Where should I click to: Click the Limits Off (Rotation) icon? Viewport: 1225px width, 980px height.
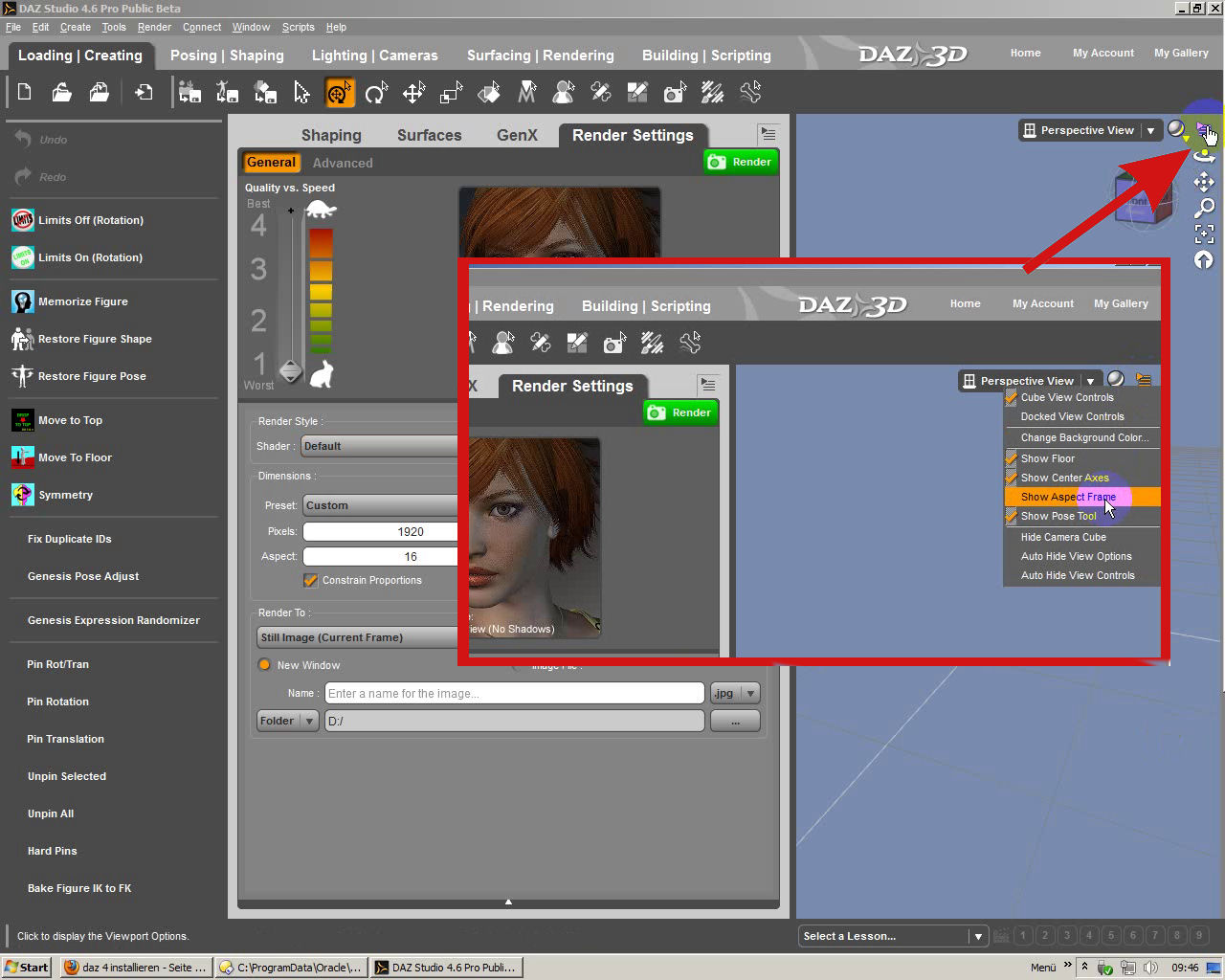(22, 220)
